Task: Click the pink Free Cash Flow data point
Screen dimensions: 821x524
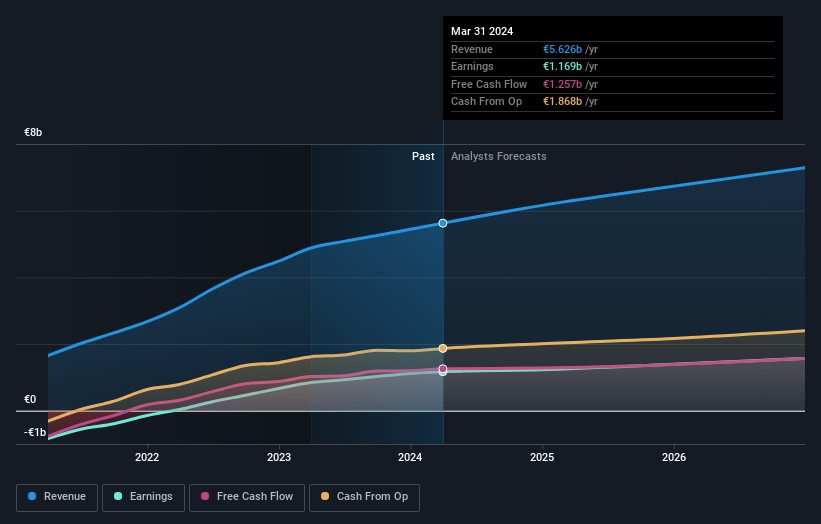Action: point(443,369)
